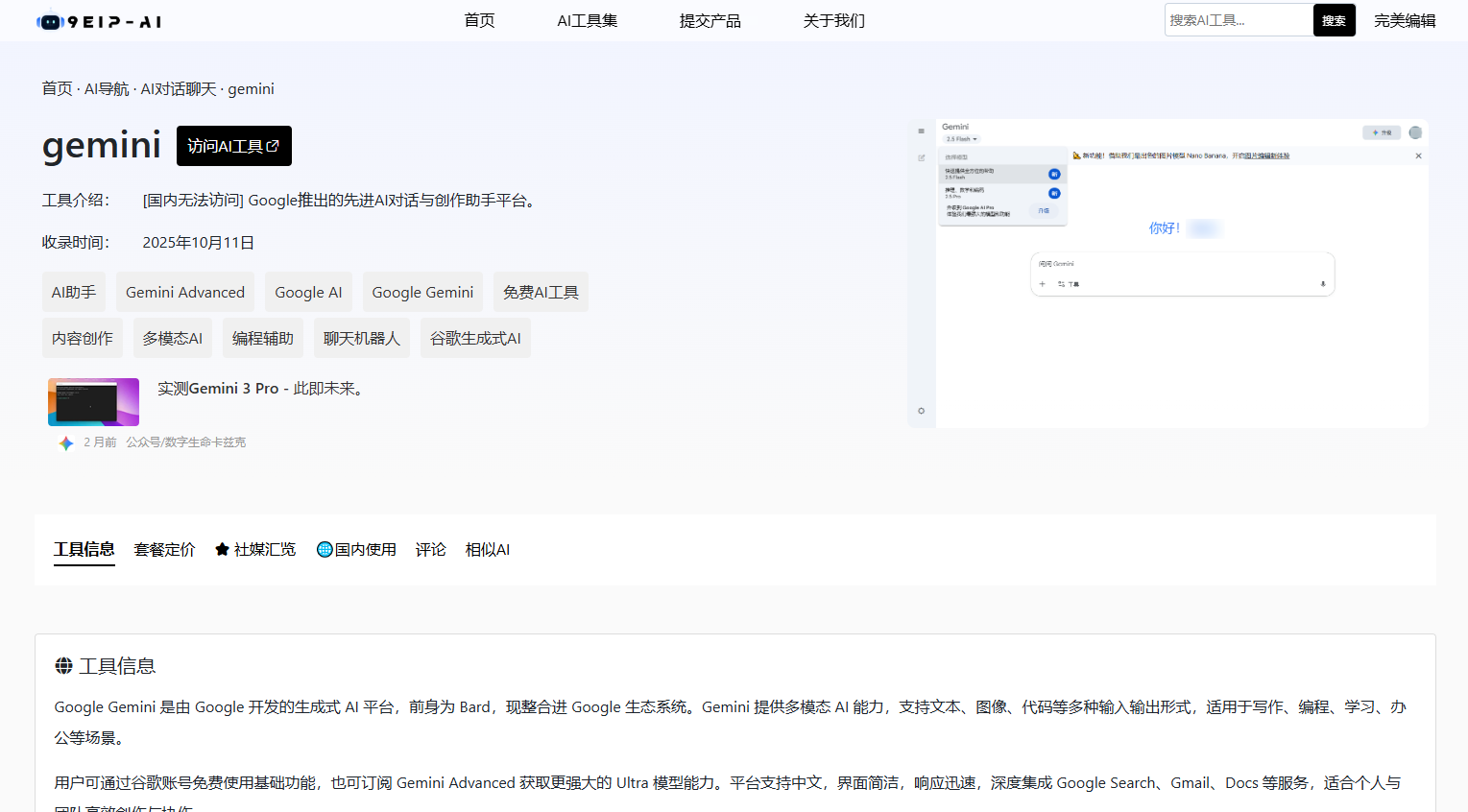Image resolution: width=1468 pixels, height=812 pixels.
Task: Open the 关于我们 menu item
Action: point(833,20)
